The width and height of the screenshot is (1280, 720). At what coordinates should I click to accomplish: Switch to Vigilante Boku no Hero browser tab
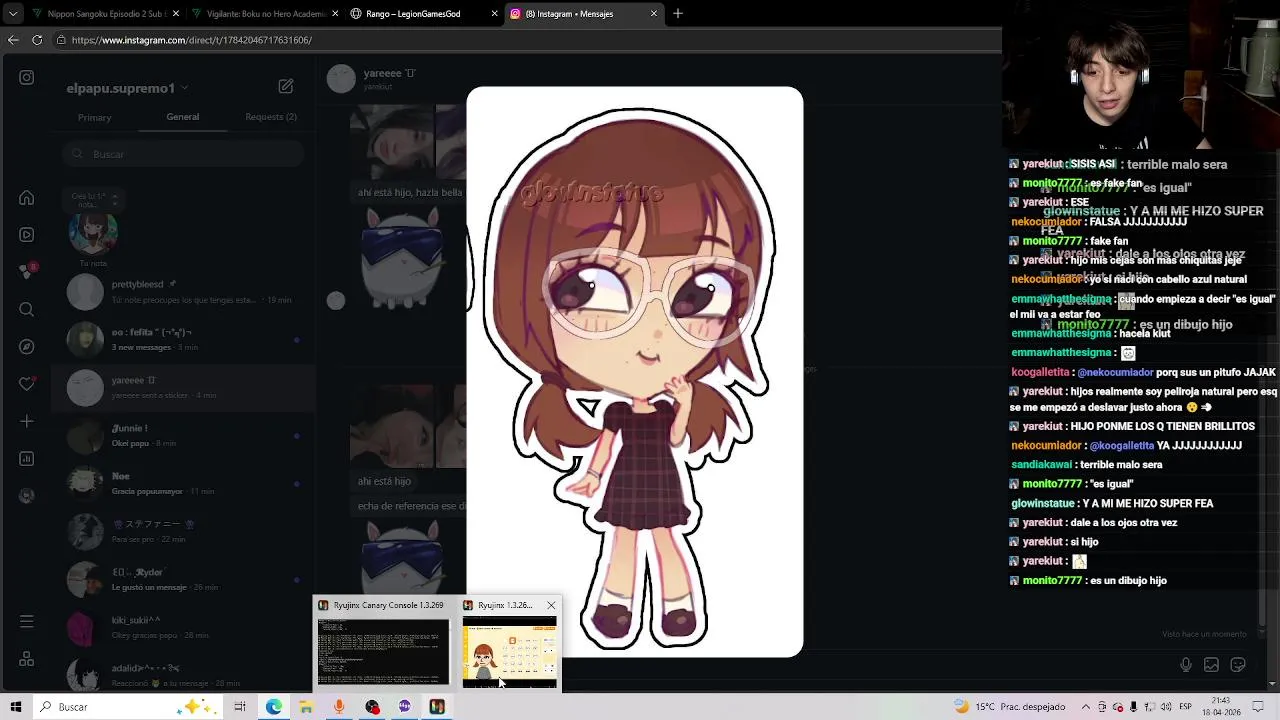pos(265,14)
